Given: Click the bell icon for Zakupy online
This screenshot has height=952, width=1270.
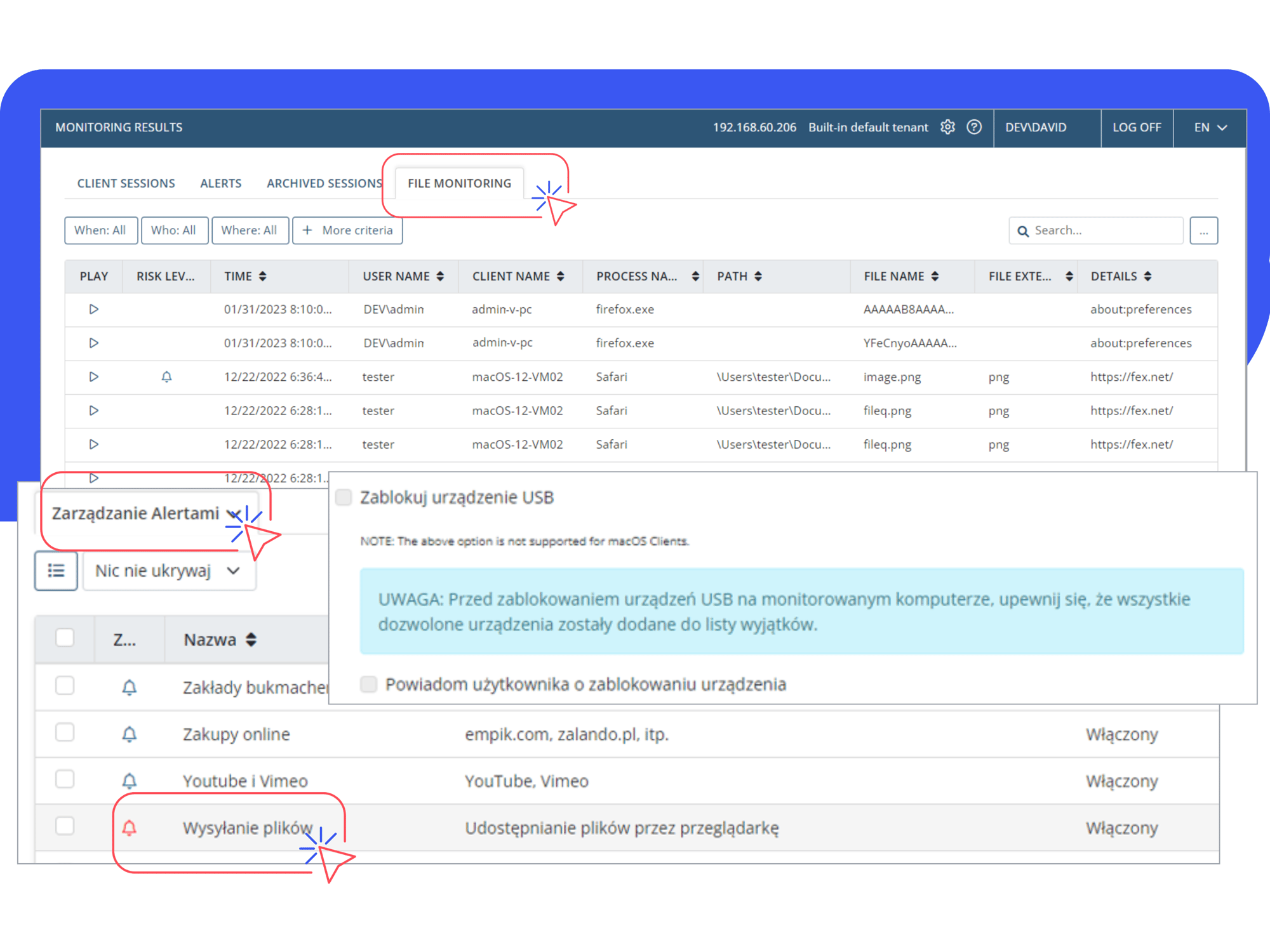Looking at the screenshot, I should [x=130, y=734].
